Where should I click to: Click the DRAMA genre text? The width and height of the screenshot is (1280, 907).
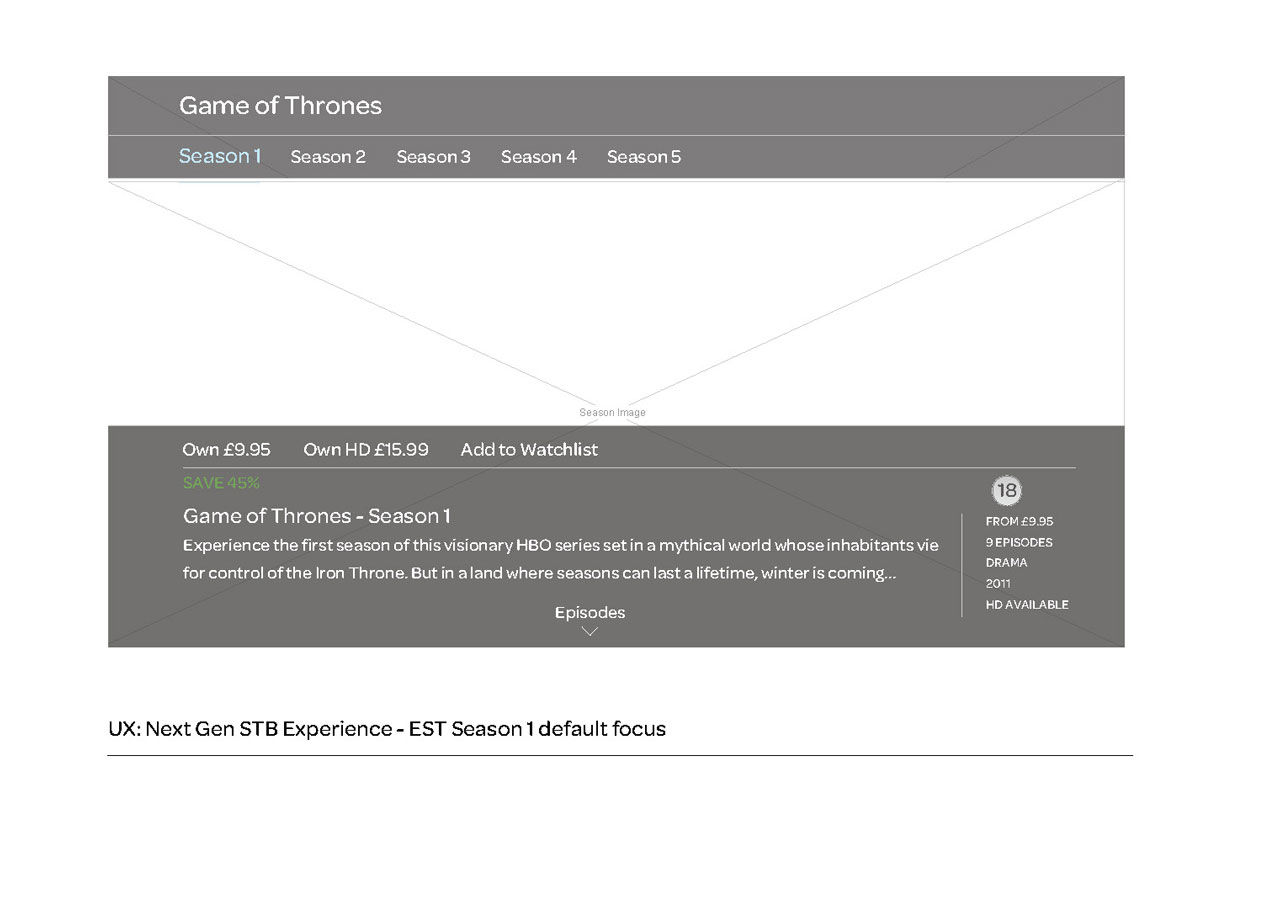tap(1006, 562)
